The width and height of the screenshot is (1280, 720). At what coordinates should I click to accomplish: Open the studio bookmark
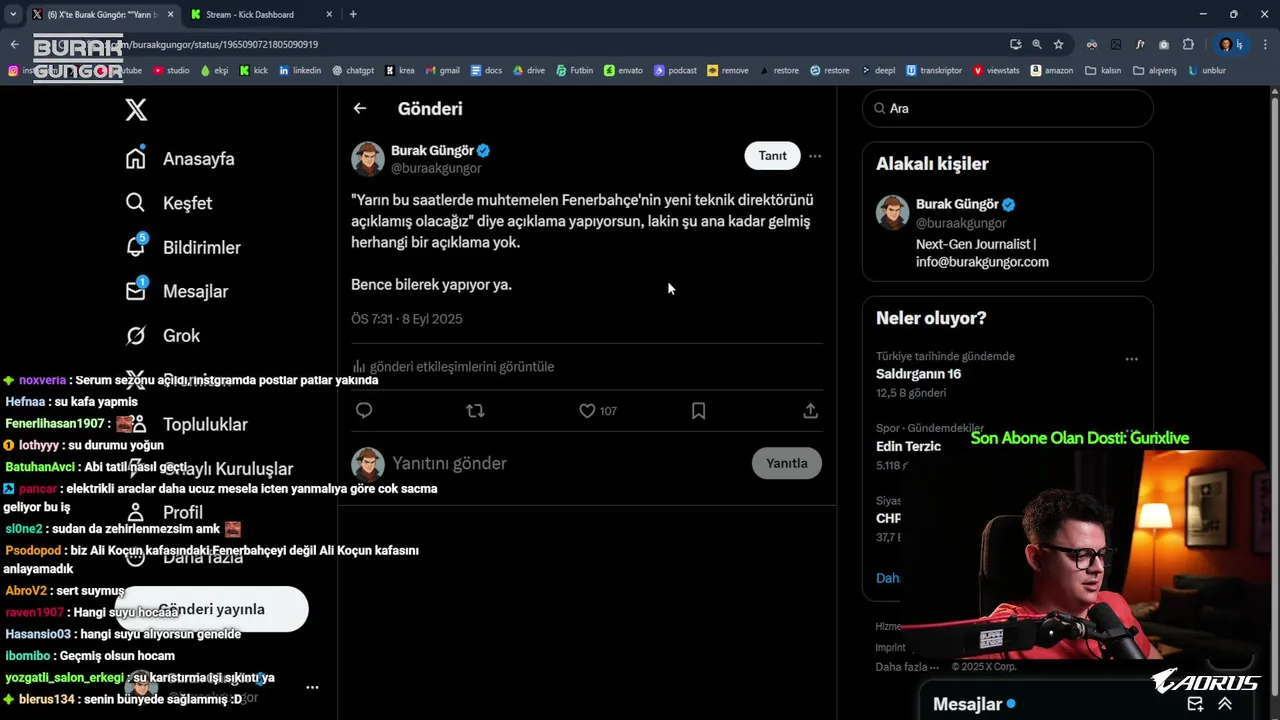[171, 71]
